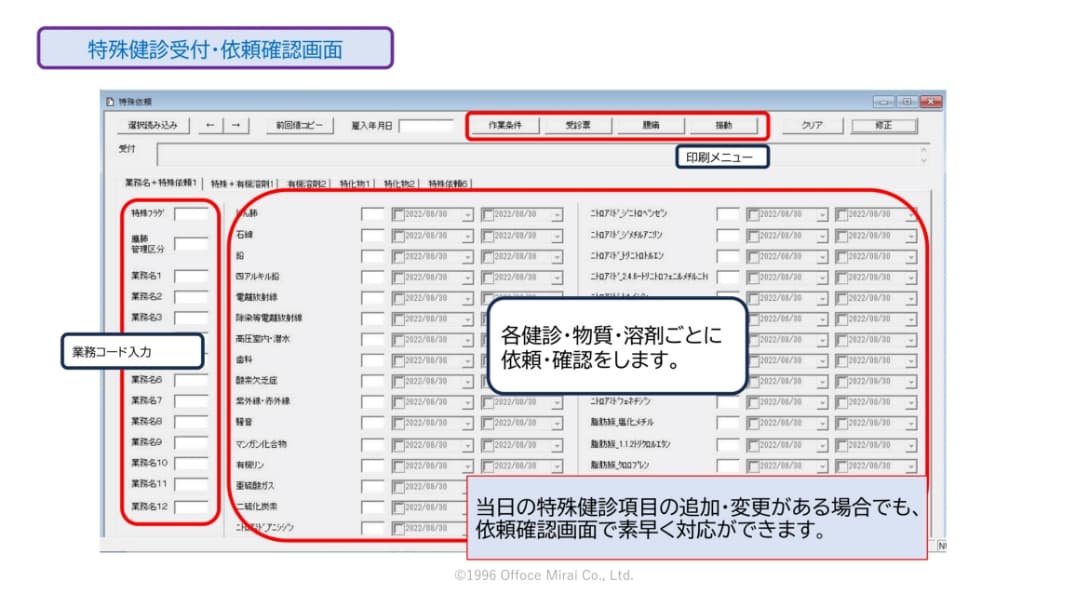Image resolution: width=1088 pixels, height=596 pixels.
Task: Expand first date dropdown in 鉛 row
Action: (x=467, y=256)
